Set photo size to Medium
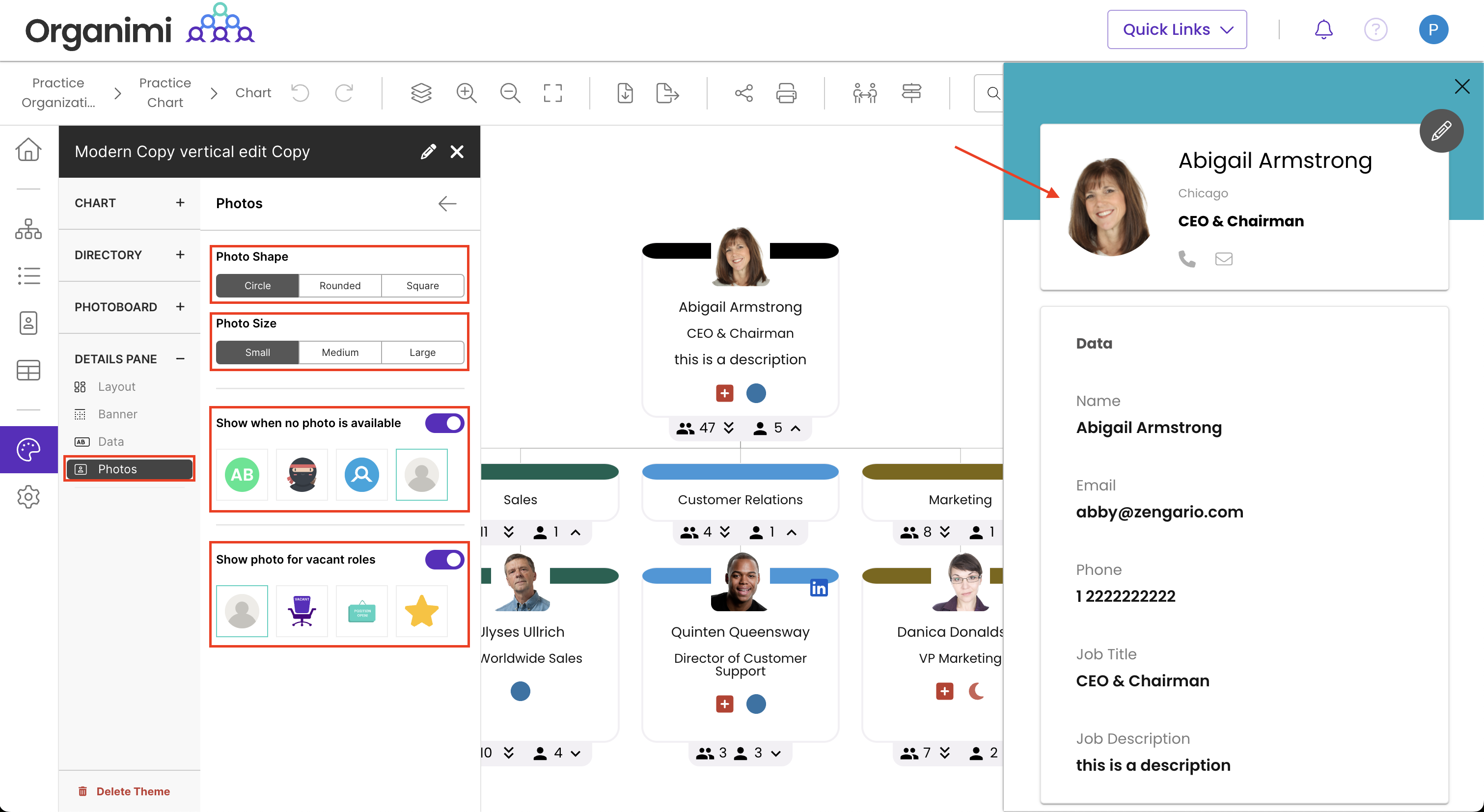 340,352
